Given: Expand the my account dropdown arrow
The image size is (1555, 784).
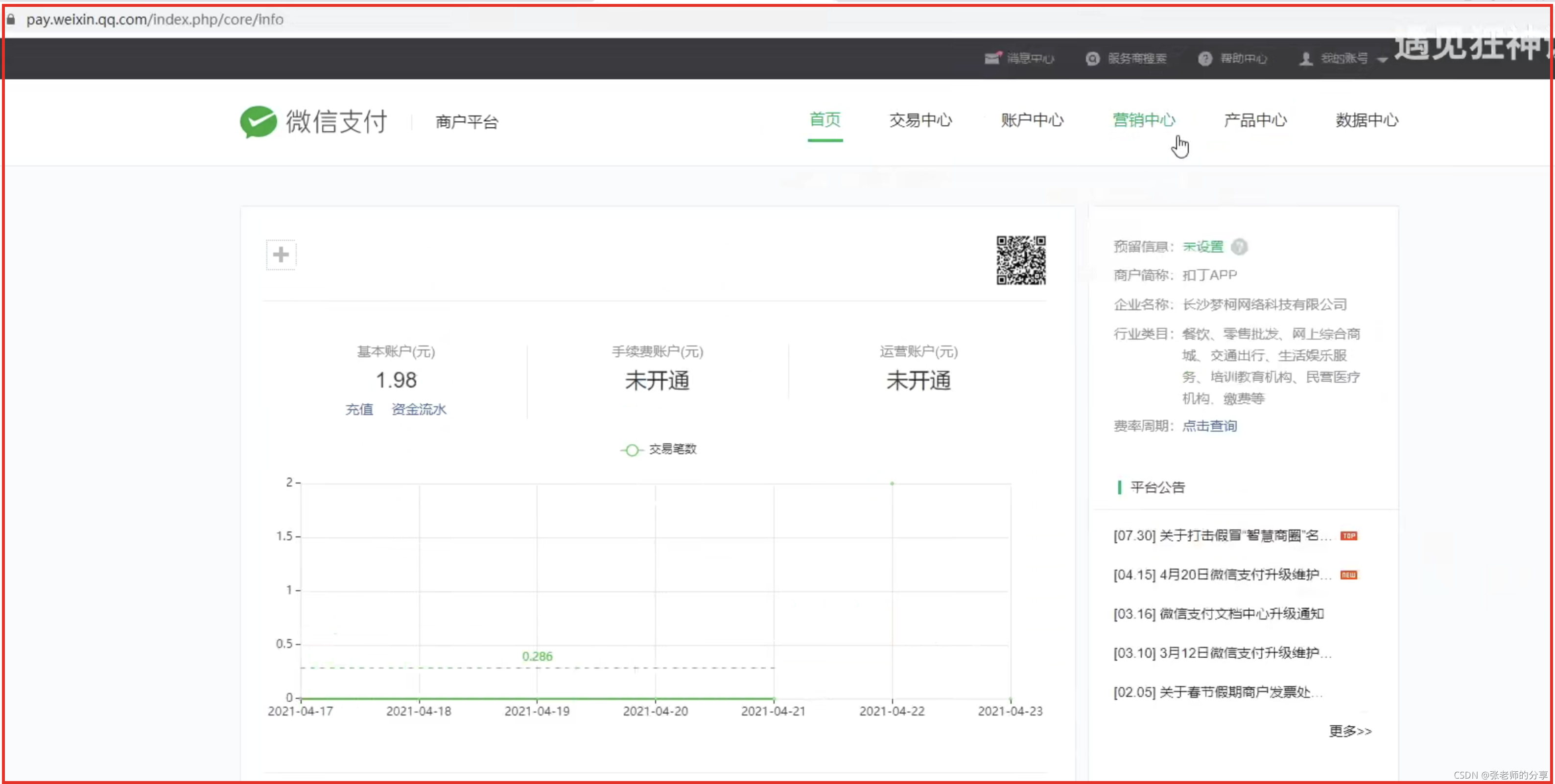Looking at the screenshot, I should pyautogui.click(x=1382, y=60).
